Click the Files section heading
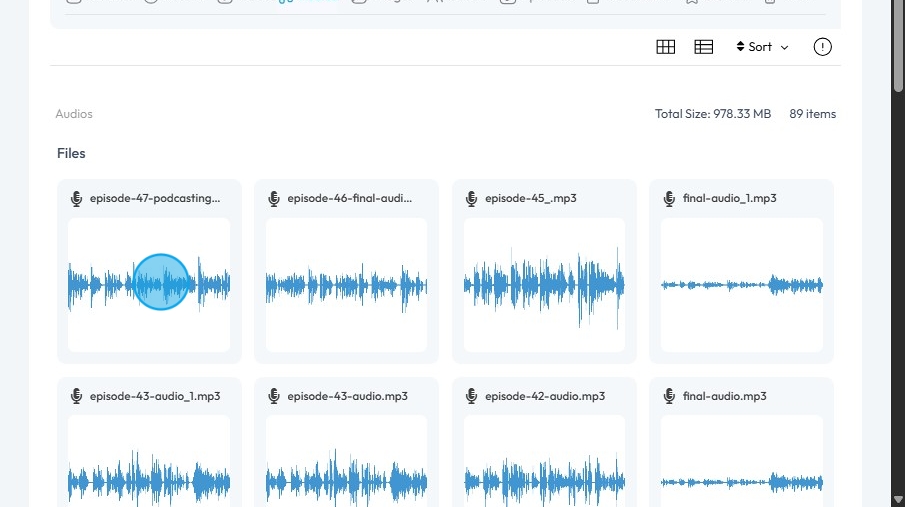The image size is (905, 507). pyautogui.click(x=71, y=153)
